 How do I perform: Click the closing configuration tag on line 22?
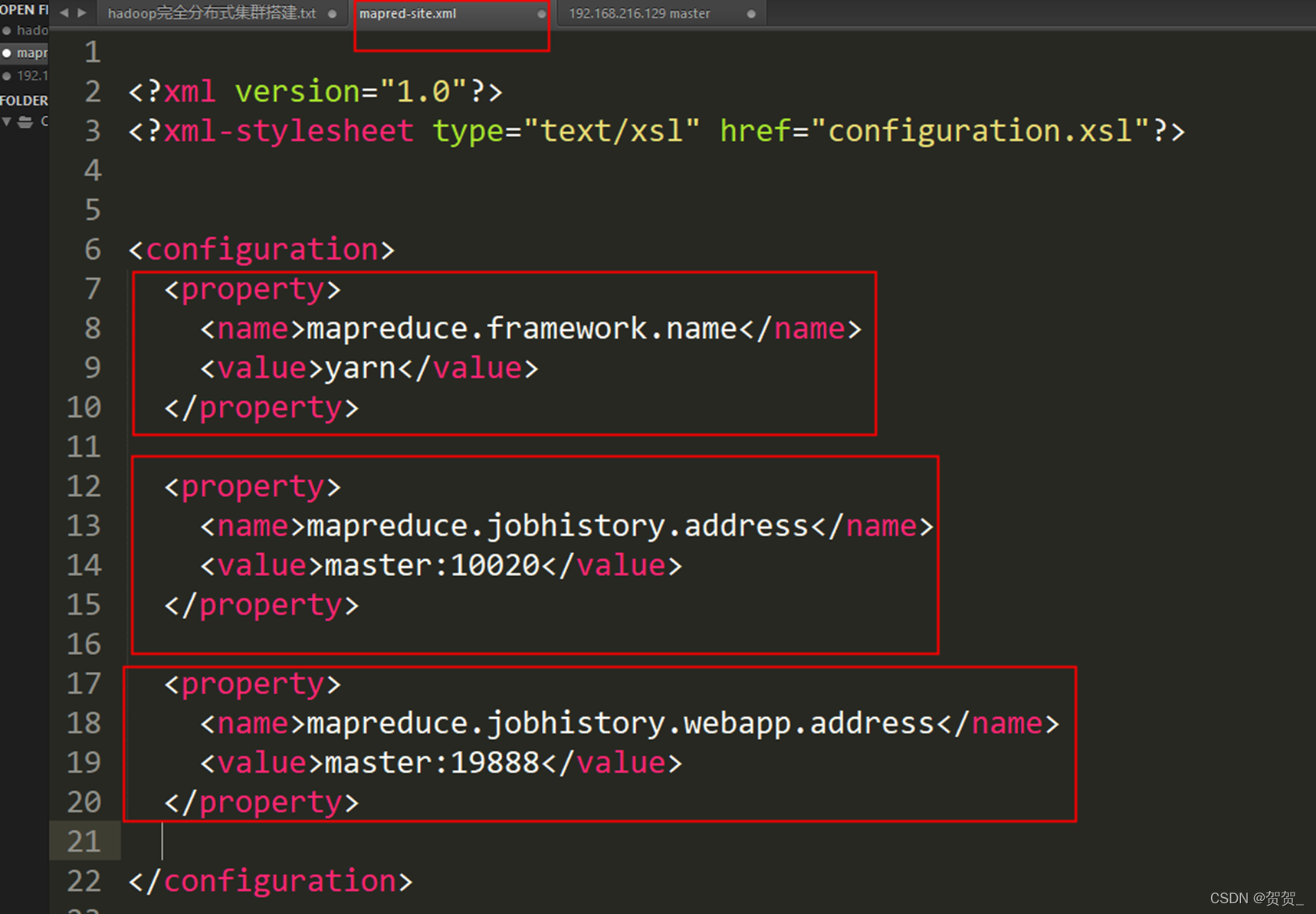(271, 881)
